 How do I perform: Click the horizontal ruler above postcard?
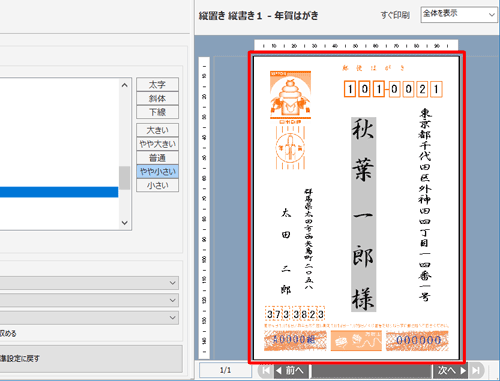(x=356, y=45)
